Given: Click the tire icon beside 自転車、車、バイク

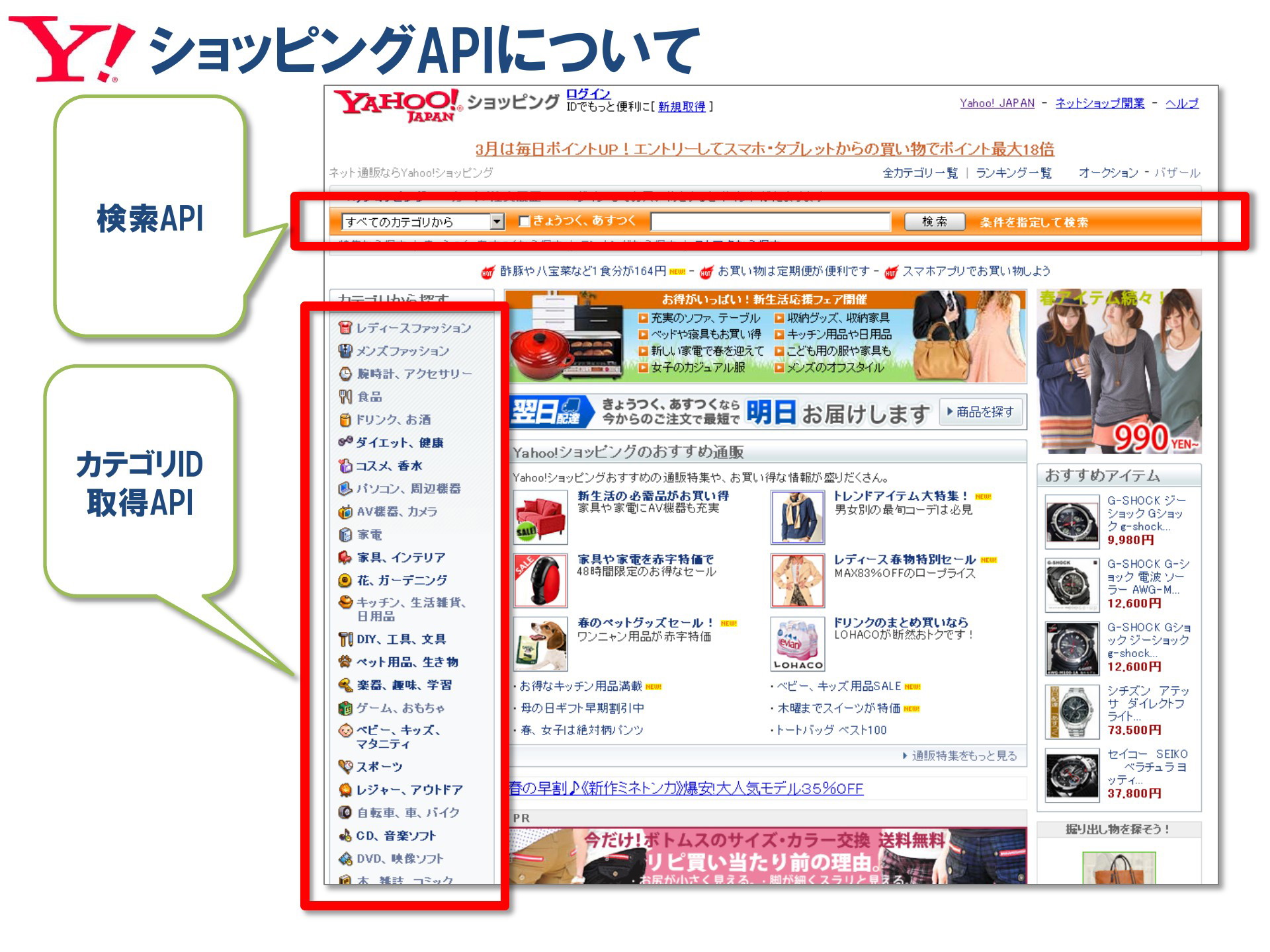Looking at the screenshot, I should 345,813.
